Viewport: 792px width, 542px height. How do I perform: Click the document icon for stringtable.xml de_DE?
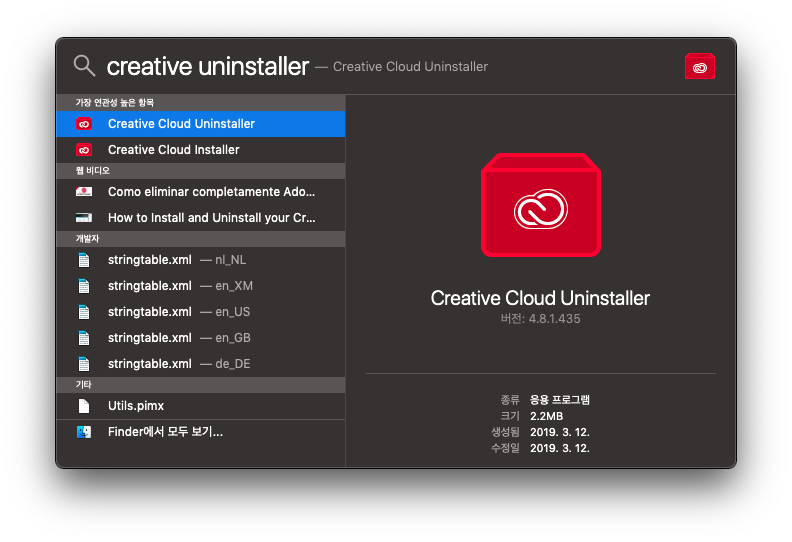point(84,364)
